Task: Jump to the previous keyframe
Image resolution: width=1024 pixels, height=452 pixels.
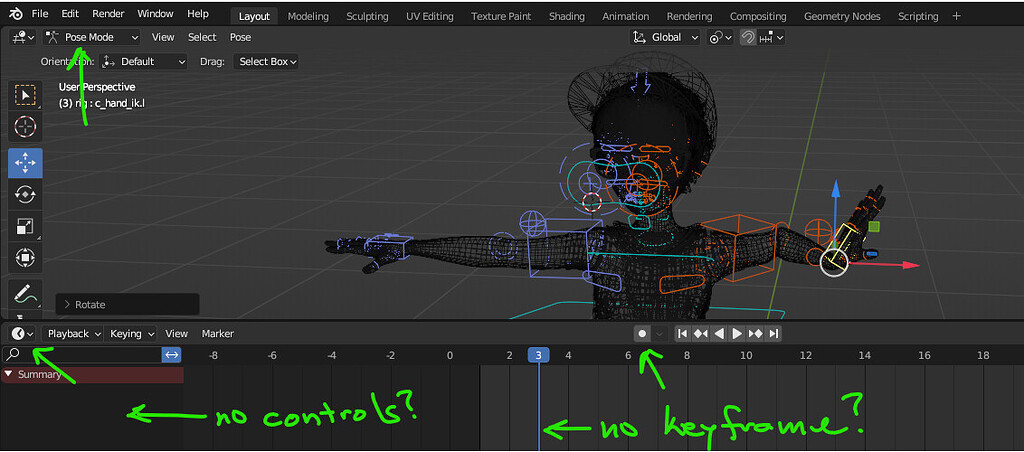Action: pyautogui.click(x=701, y=334)
